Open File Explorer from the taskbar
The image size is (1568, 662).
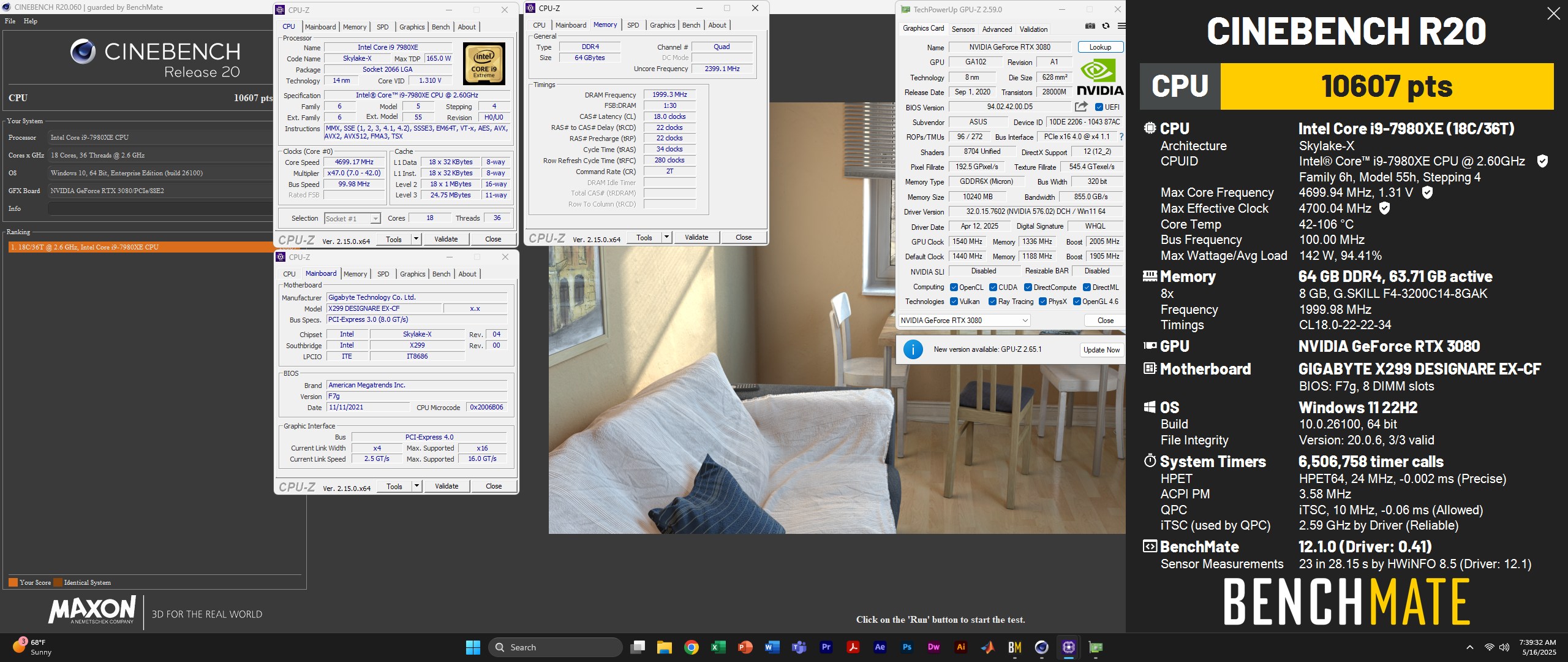[x=665, y=647]
